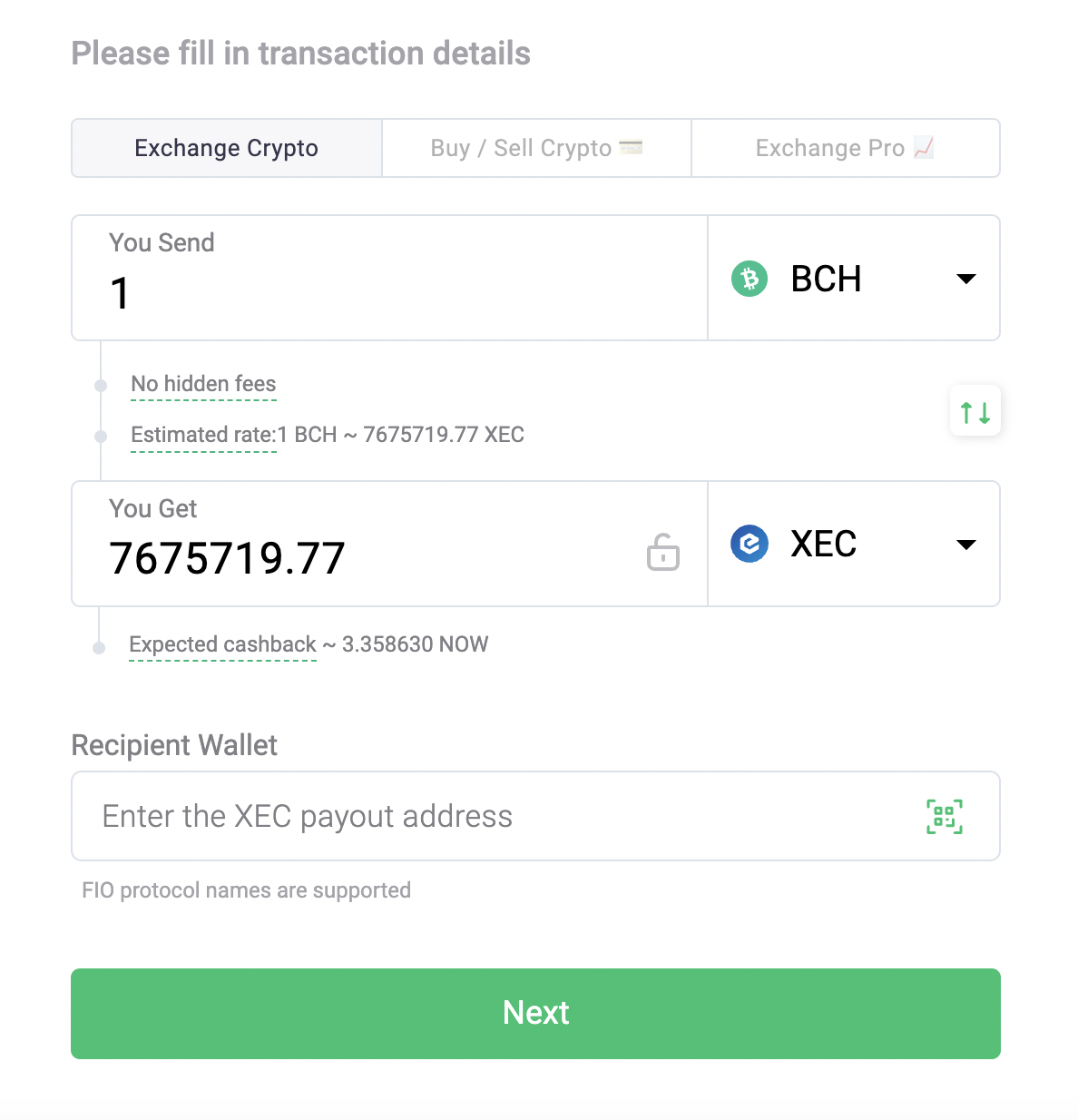1078x1120 pixels.
Task: Click the You Get amount field
Action: point(363,557)
